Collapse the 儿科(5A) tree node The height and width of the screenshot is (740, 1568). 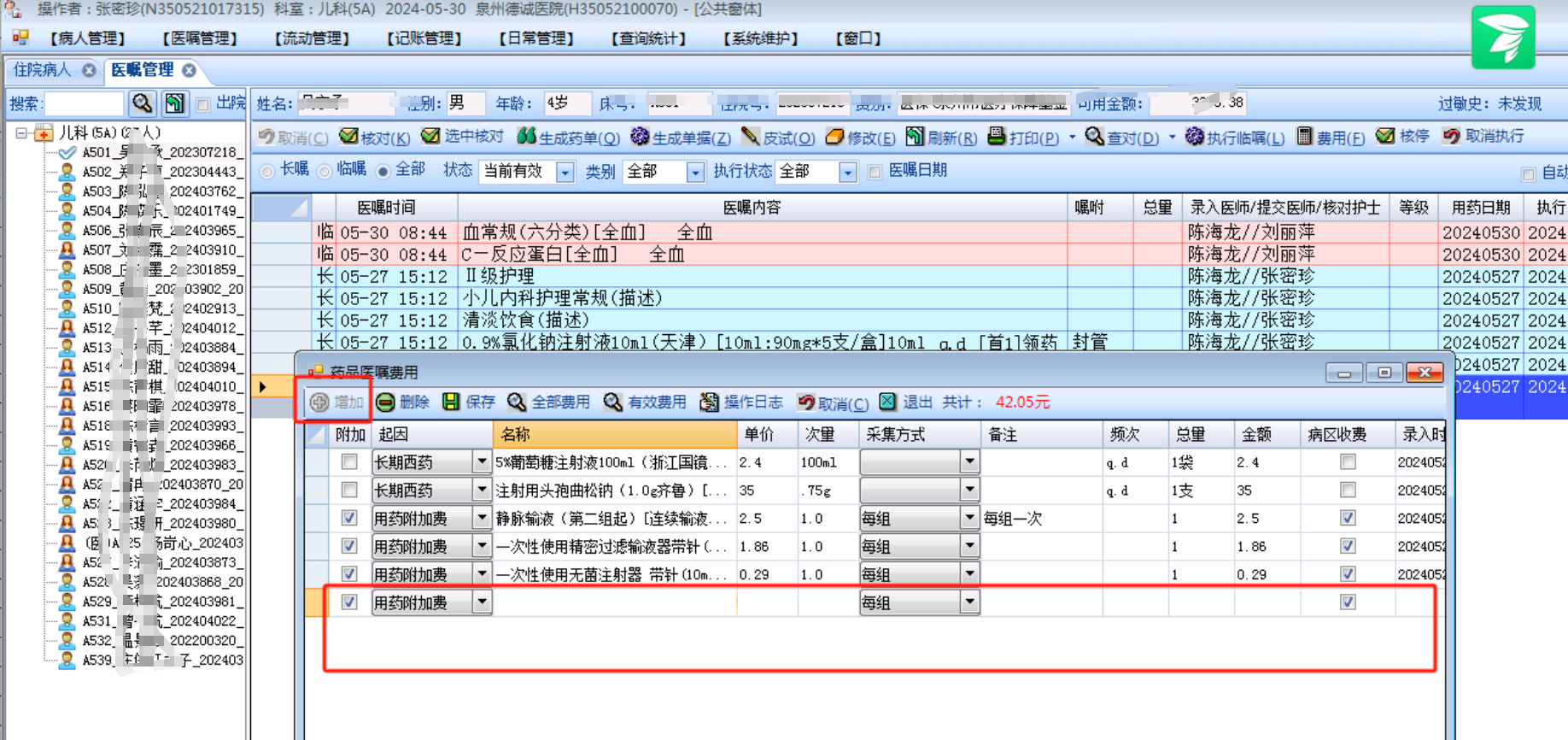(22, 133)
